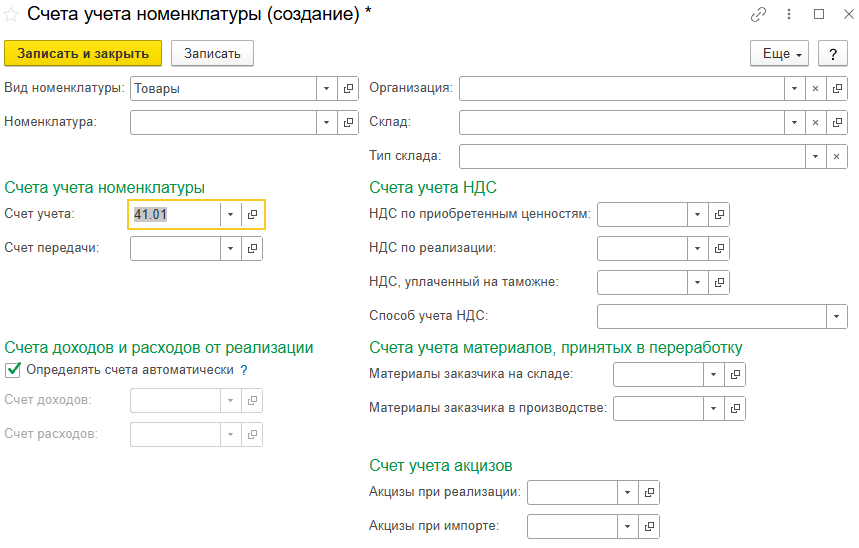Open the Склад item card icon
This screenshot has width=859, height=548.
(x=837, y=122)
